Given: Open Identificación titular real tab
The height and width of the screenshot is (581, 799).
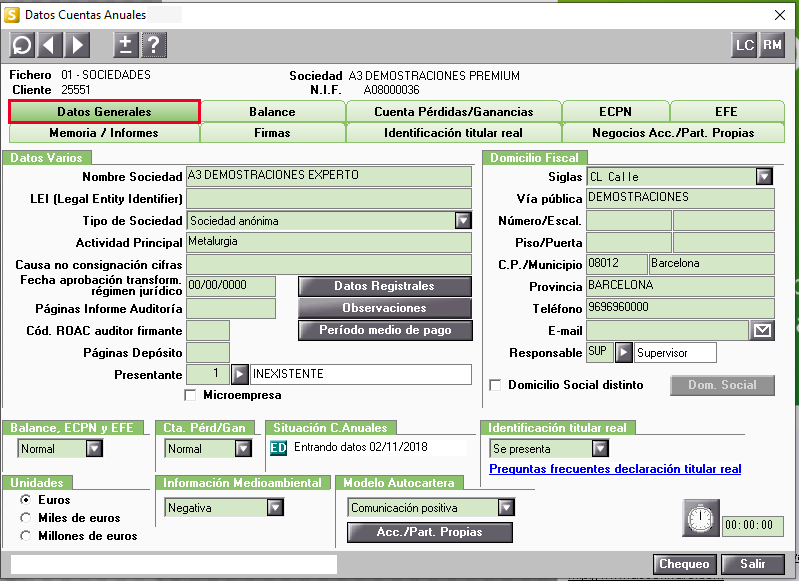Looking at the screenshot, I should (x=454, y=133).
